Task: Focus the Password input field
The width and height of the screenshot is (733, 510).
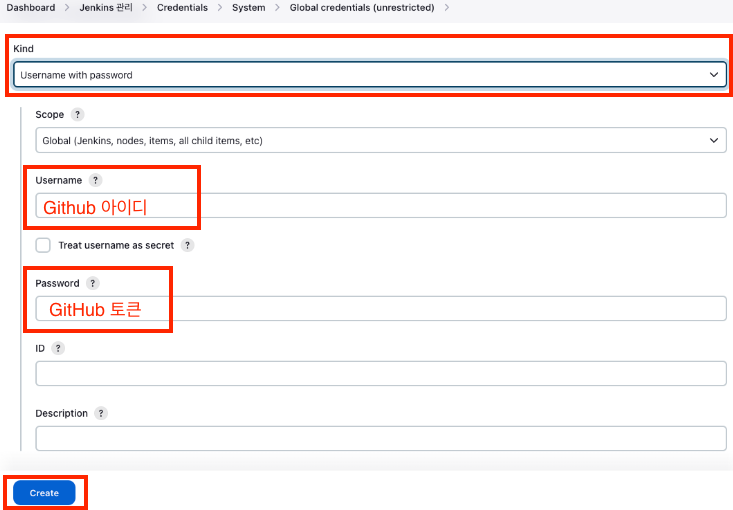Action: pos(381,309)
